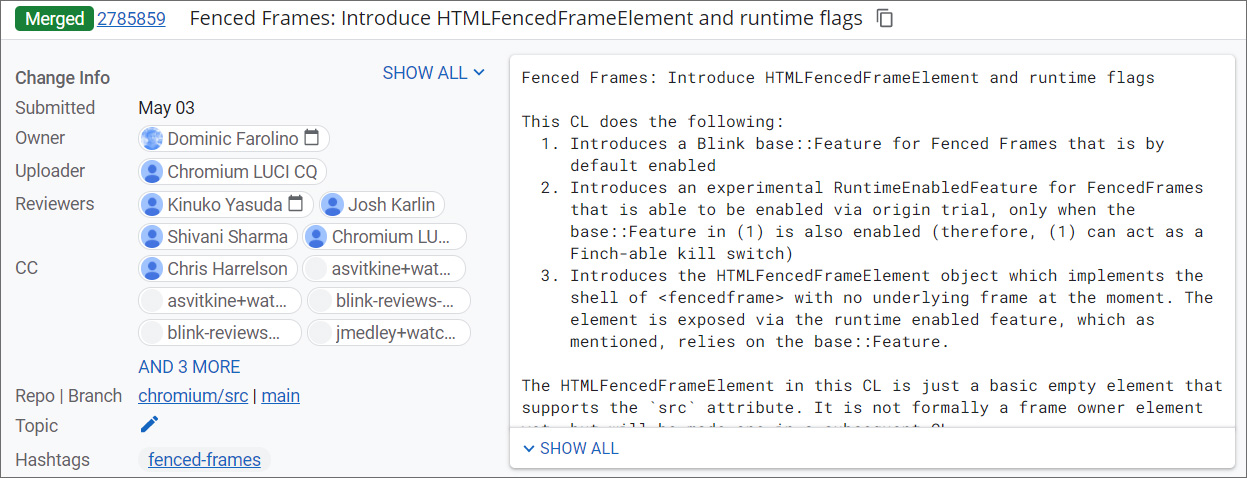Click Chris Harrelson's avatar icon
This screenshot has width=1247, height=478.
tap(152, 269)
